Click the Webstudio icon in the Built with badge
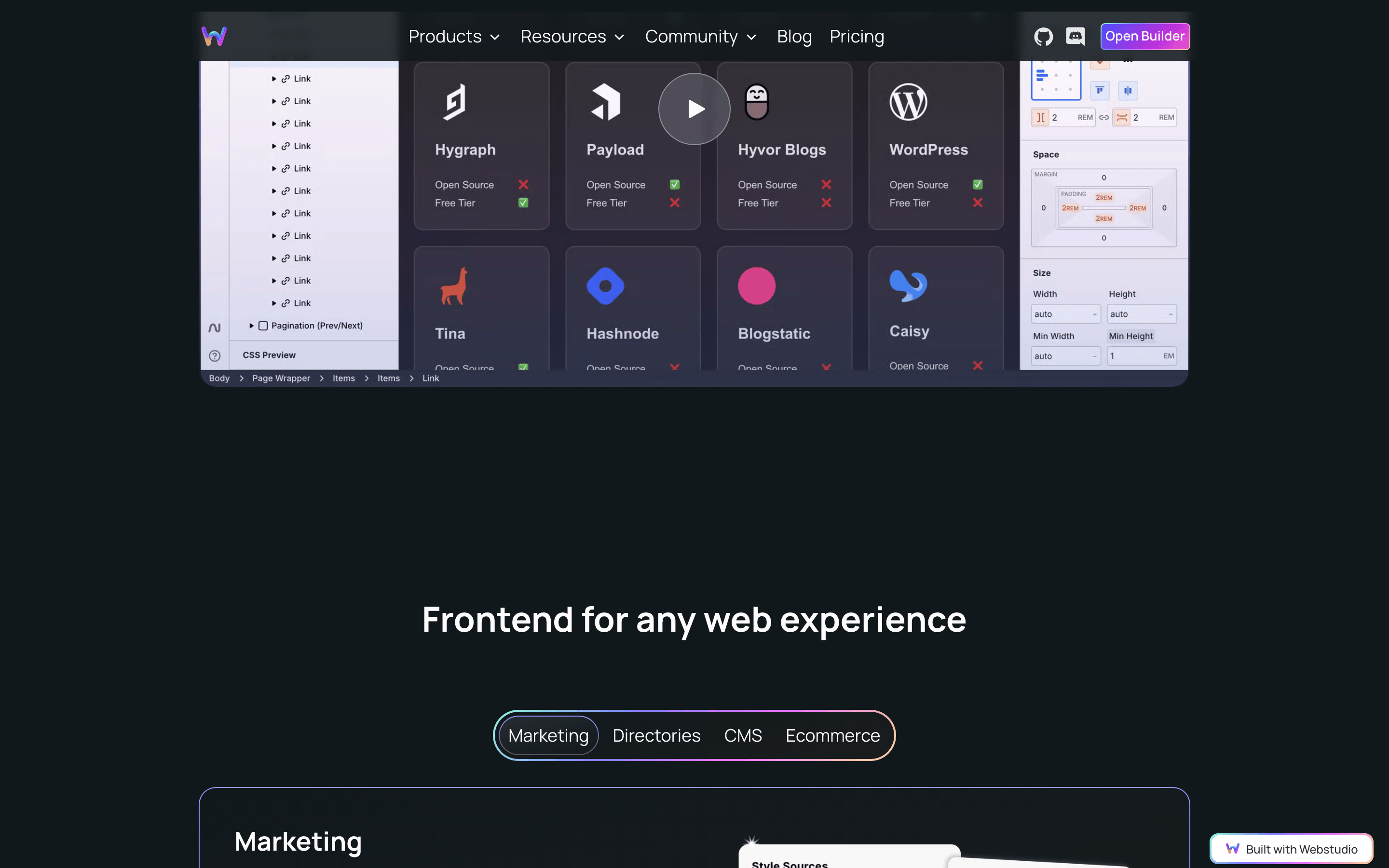The height and width of the screenshot is (868, 1389). (x=1232, y=849)
